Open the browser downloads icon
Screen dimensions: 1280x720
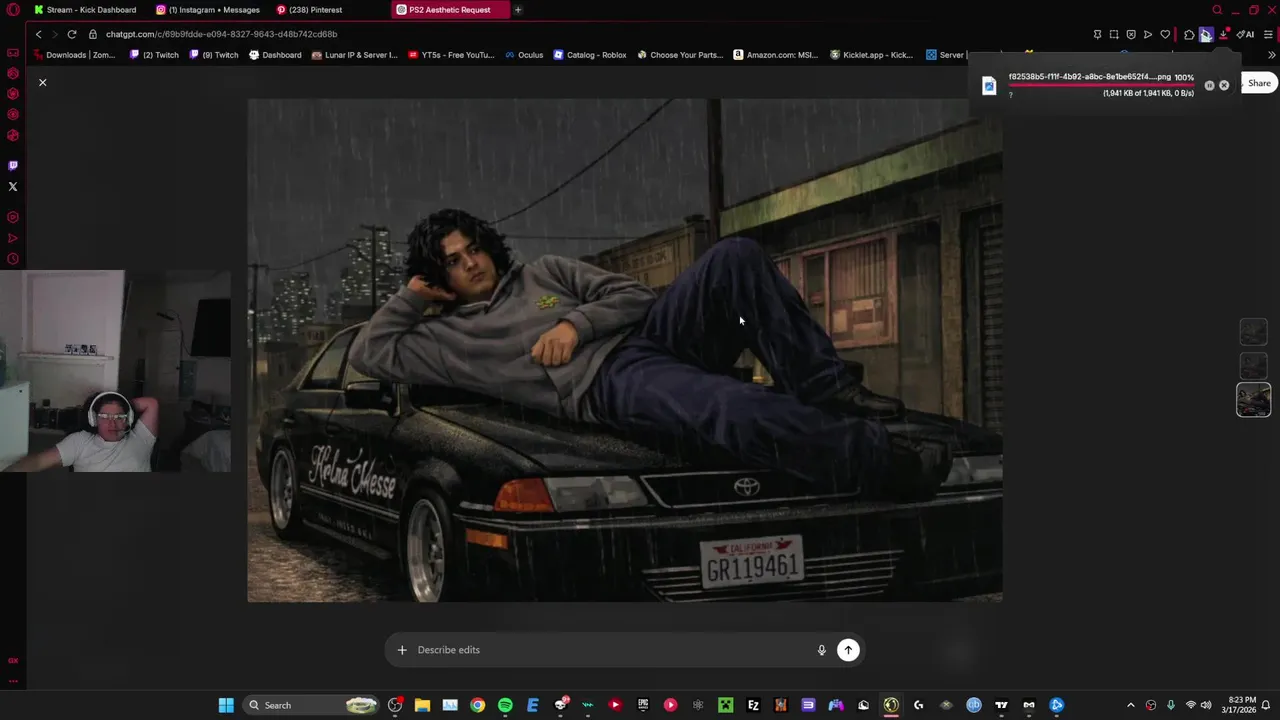click(x=1224, y=34)
